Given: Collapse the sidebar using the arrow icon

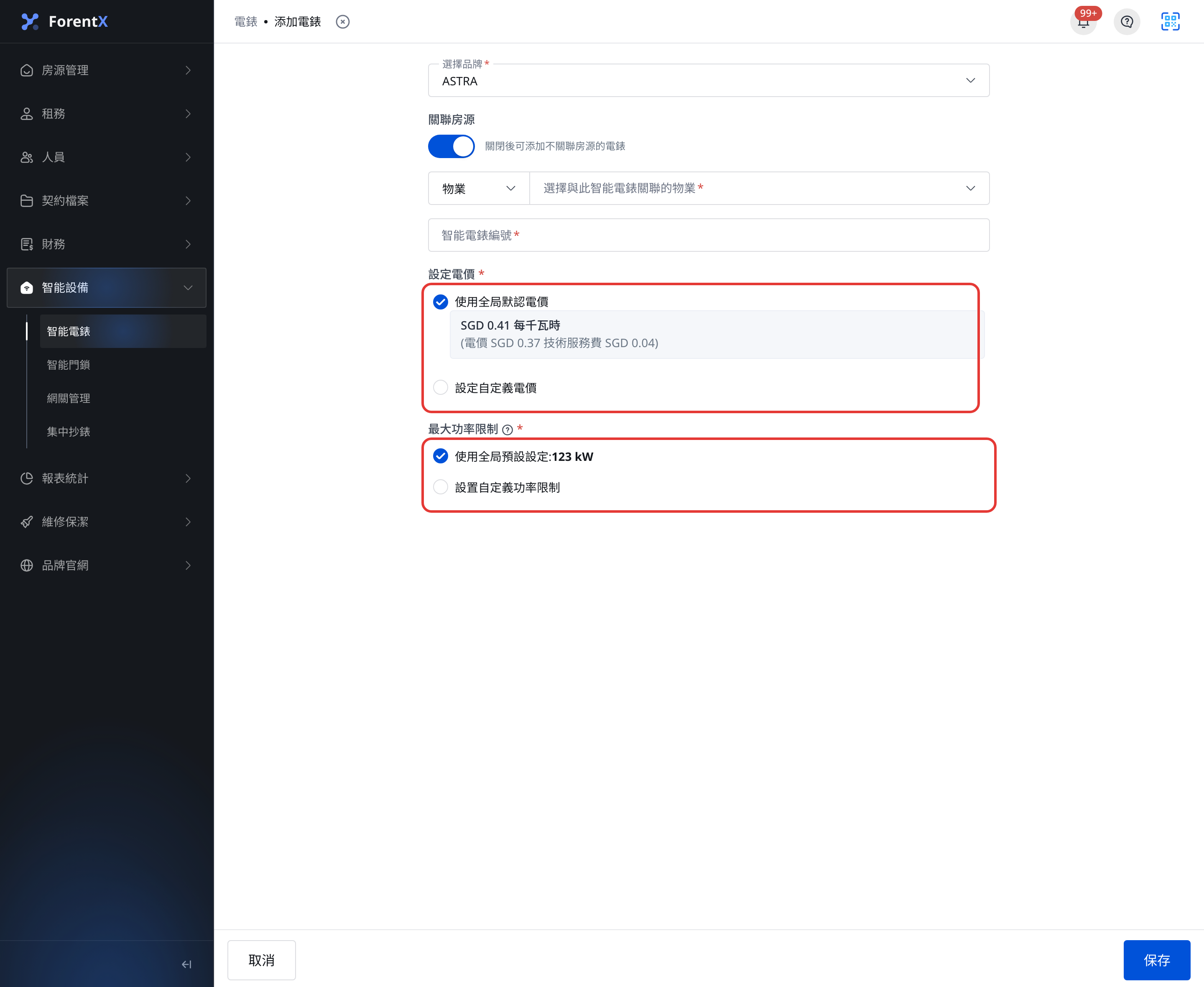Looking at the screenshot, I should [186, 964].
